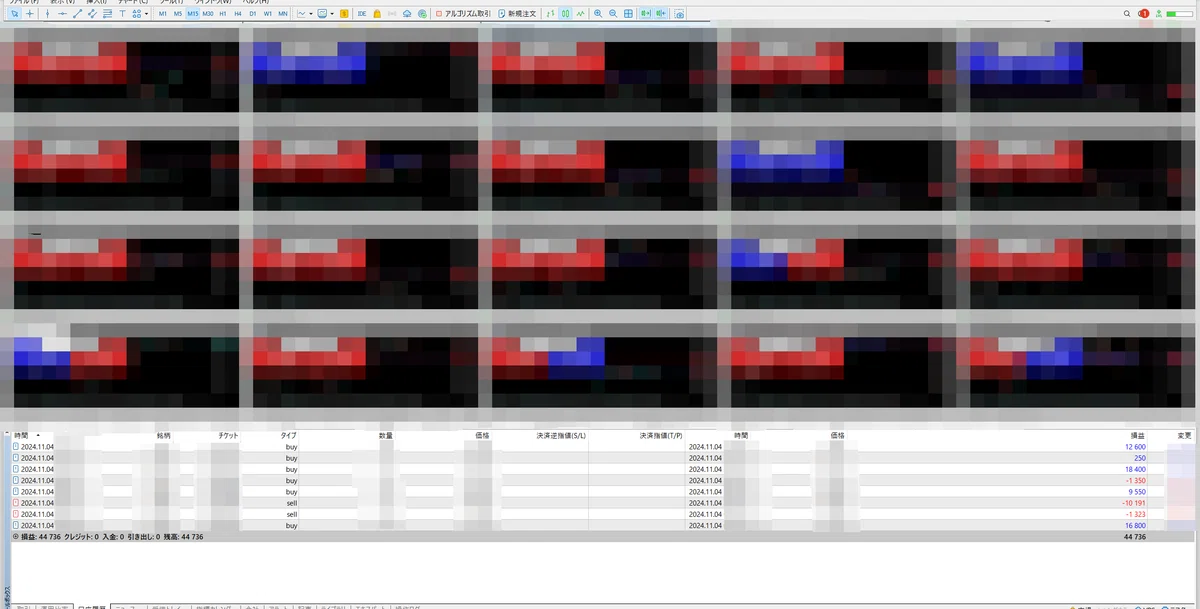Image resolution: width=1200 pixels, height=609 pixels.
Task: Toggle アルゴリズム取引 on or off
Action: click(464, 14)
